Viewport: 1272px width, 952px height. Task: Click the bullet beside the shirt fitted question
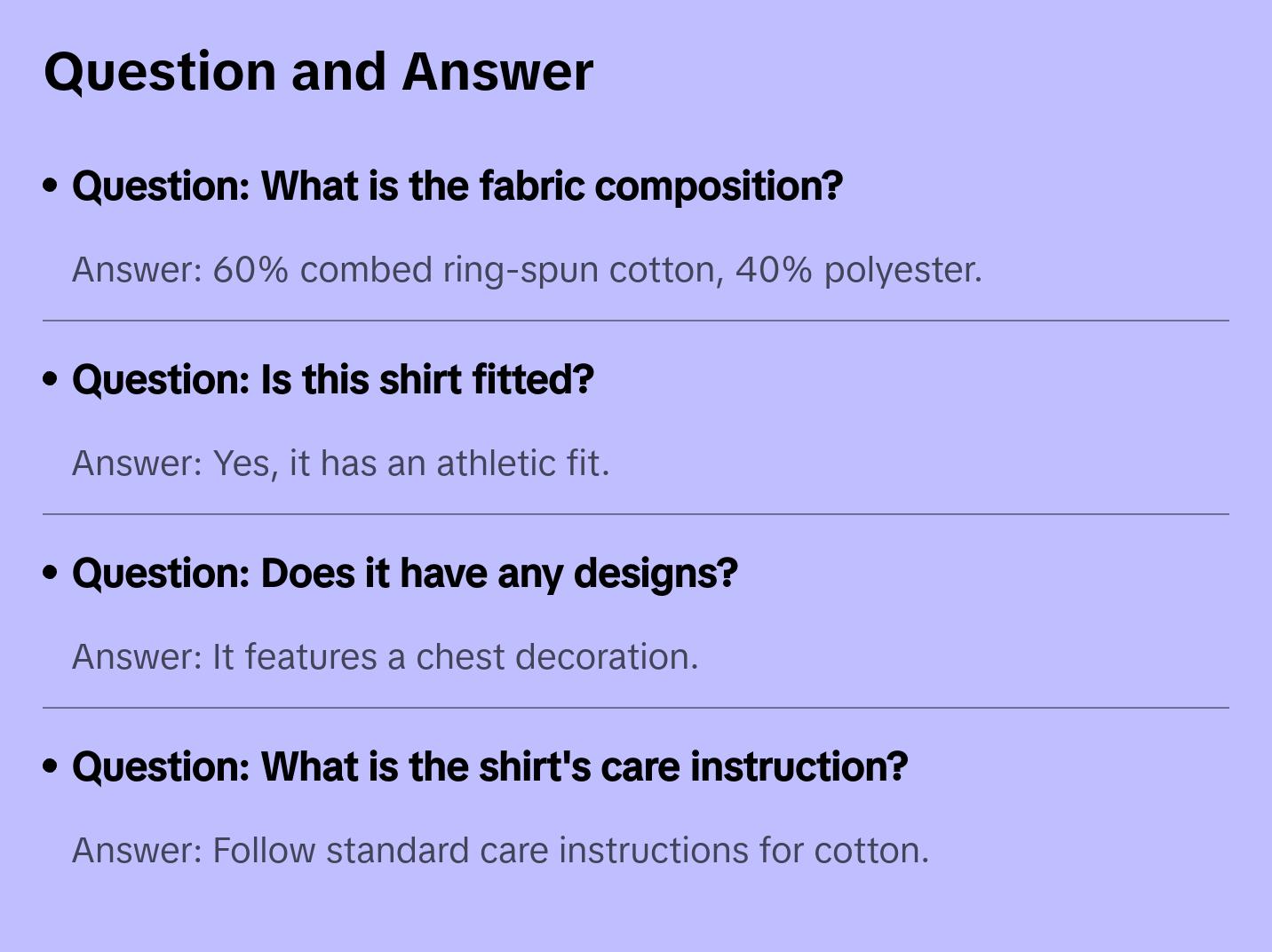pos(51,379)
